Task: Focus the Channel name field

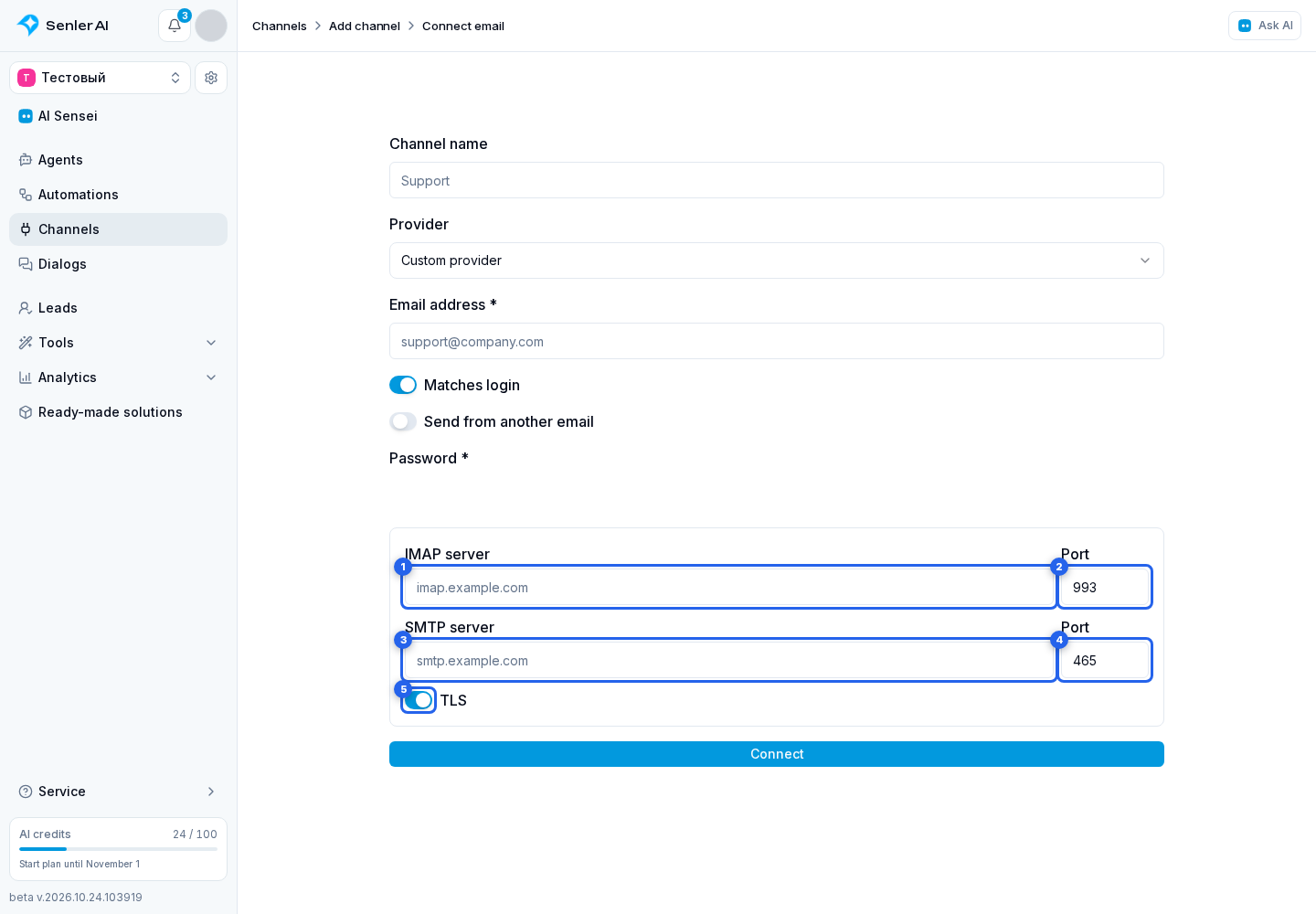Action: pyautogui.click(x=777, y=180)
